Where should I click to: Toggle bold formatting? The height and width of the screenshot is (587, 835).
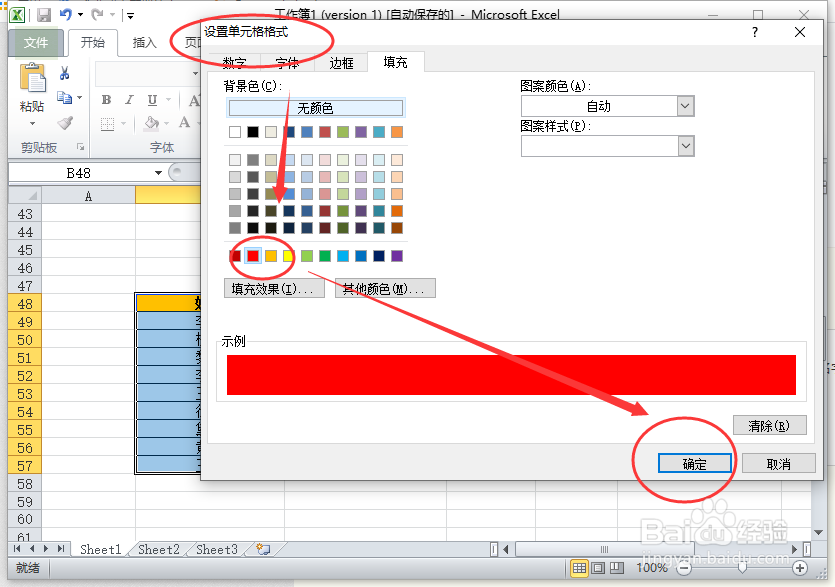point(107,100)
